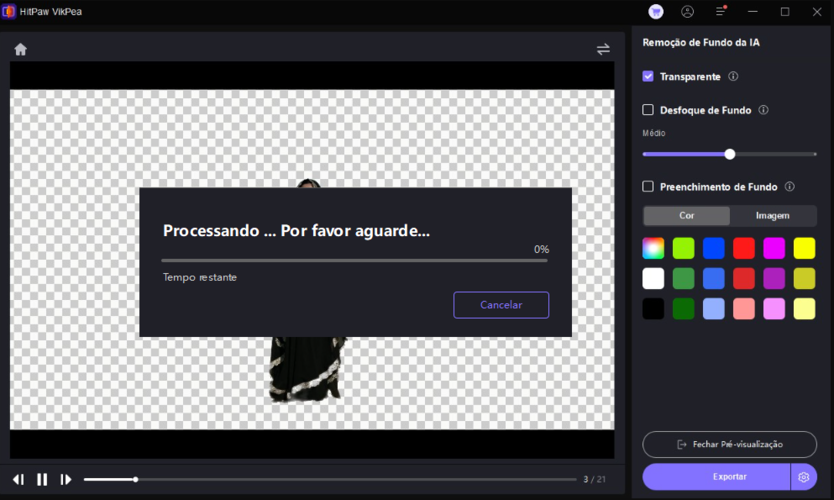Enable the Preenchimento de Fundo checkbox
This screenshot has height=500, width=834.
point(648,186)
